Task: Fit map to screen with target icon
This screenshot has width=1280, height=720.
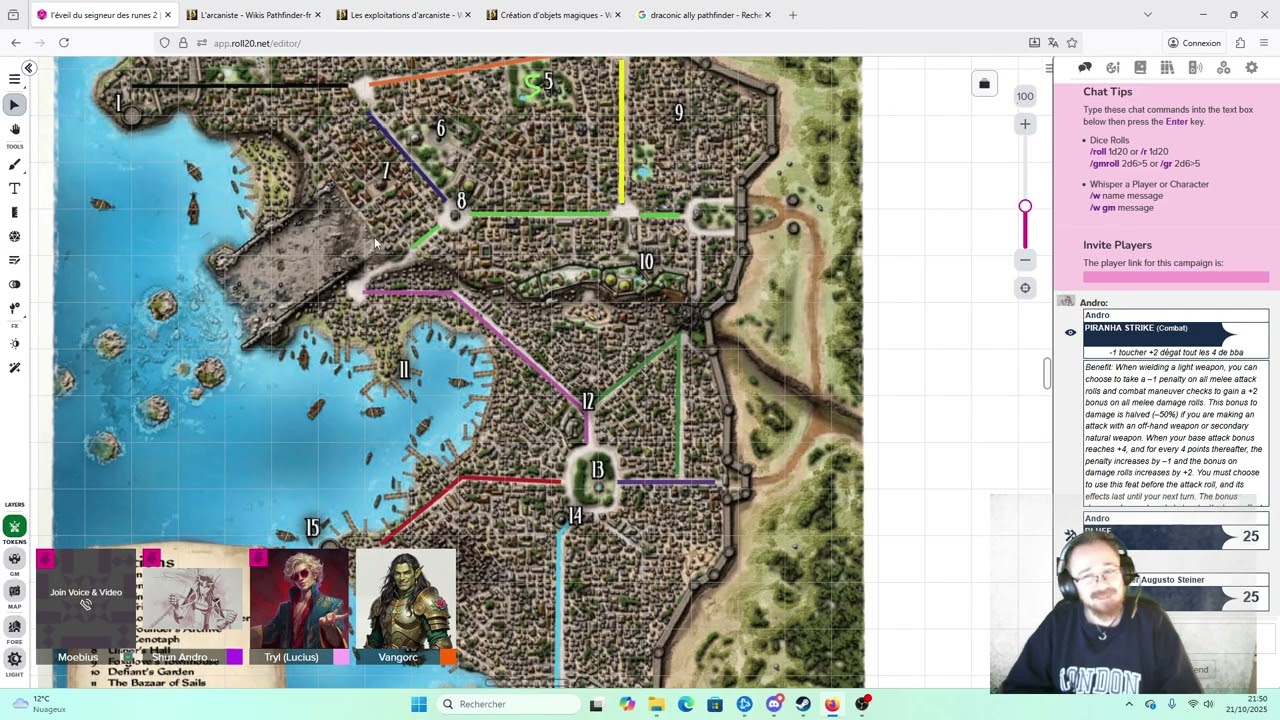Action: 1025,288
